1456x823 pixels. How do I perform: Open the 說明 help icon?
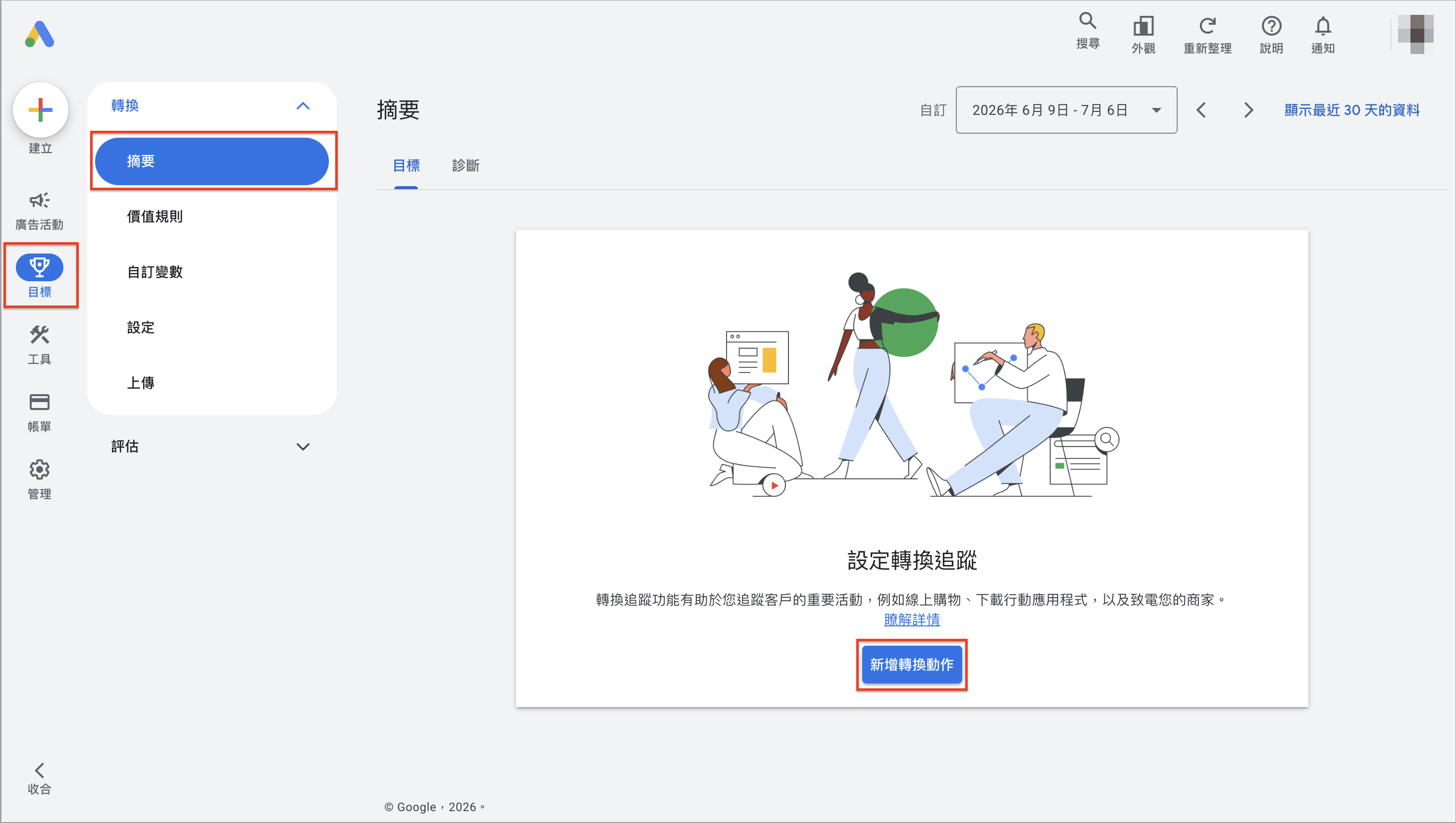(x=1271, y=26)
